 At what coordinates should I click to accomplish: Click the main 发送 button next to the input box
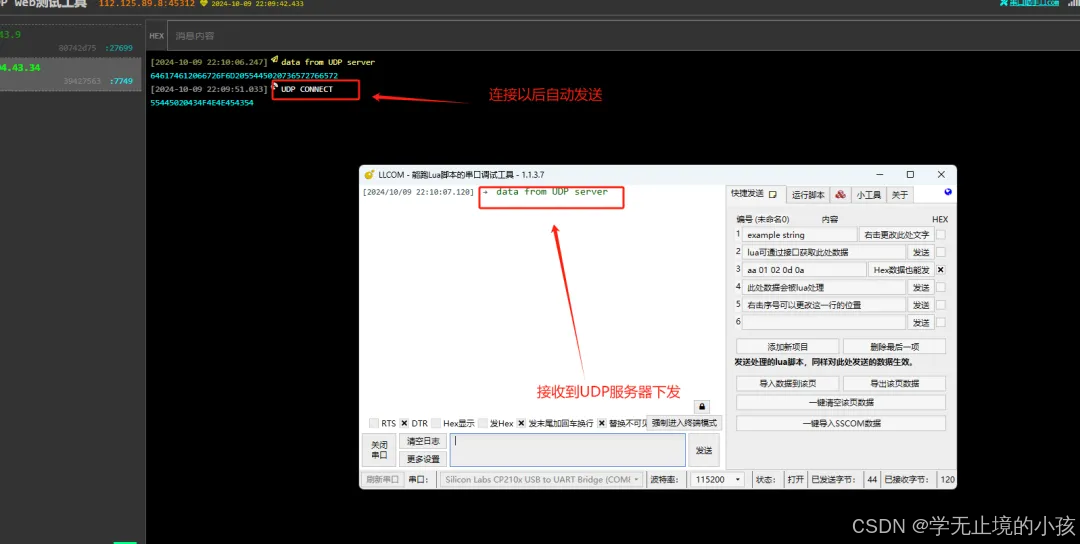click(x=703, y=450)
